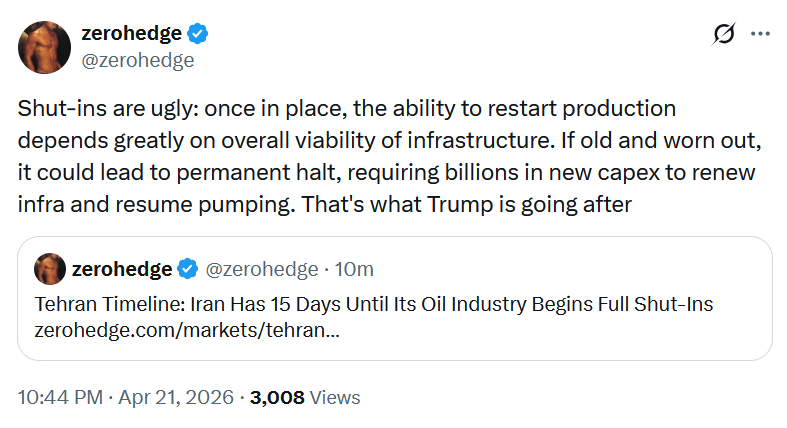Screen dimensions: 787x428
Task: Open the bold zerohedge display name
Action: pyautogui.click(x=133, y=34)
